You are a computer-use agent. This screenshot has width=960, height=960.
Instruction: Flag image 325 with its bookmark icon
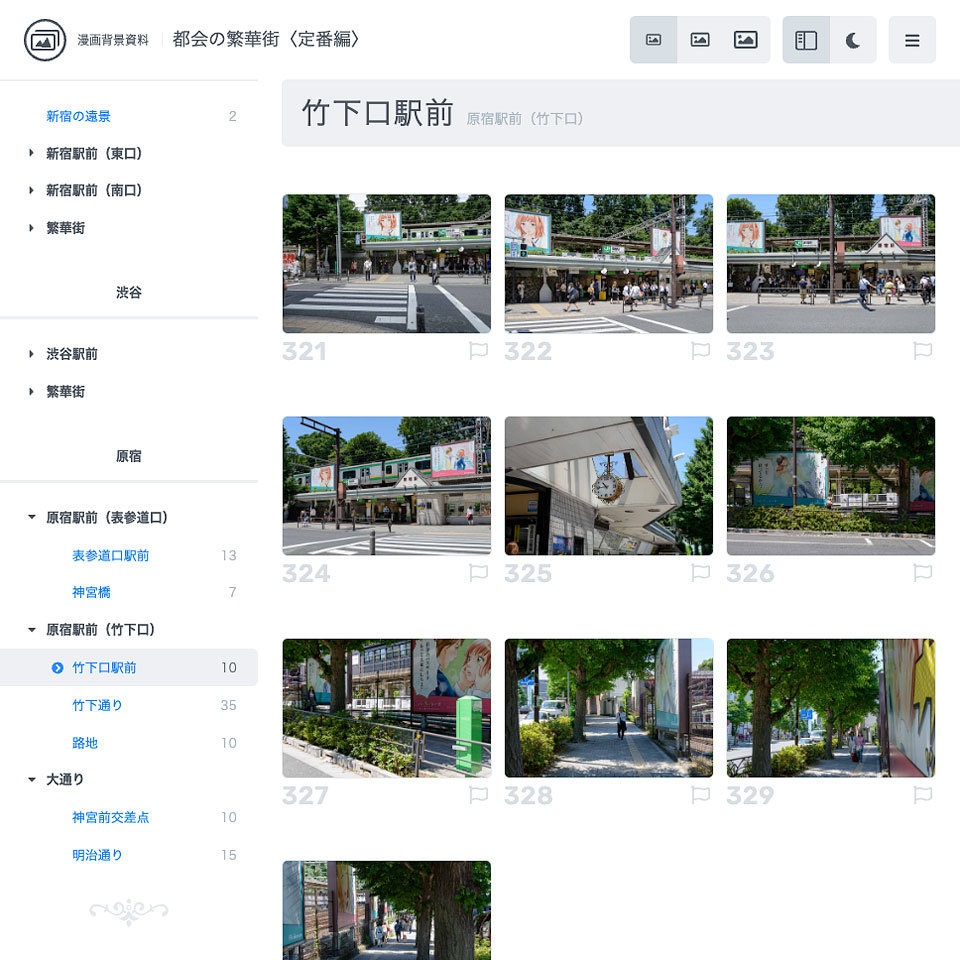coord(700,573)
